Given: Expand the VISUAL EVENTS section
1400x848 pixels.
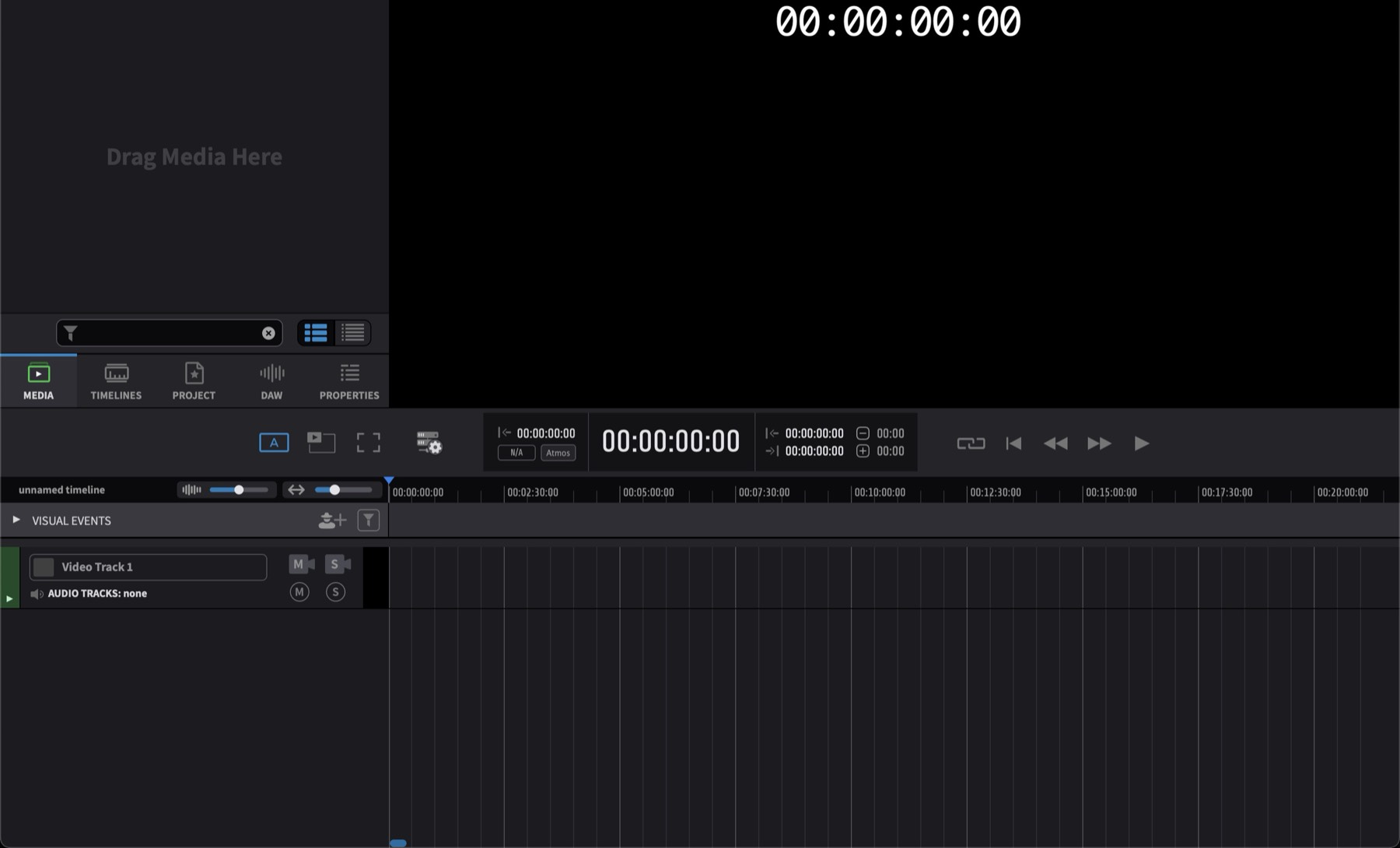Looking at the screenshot, I should coord(16,520).
